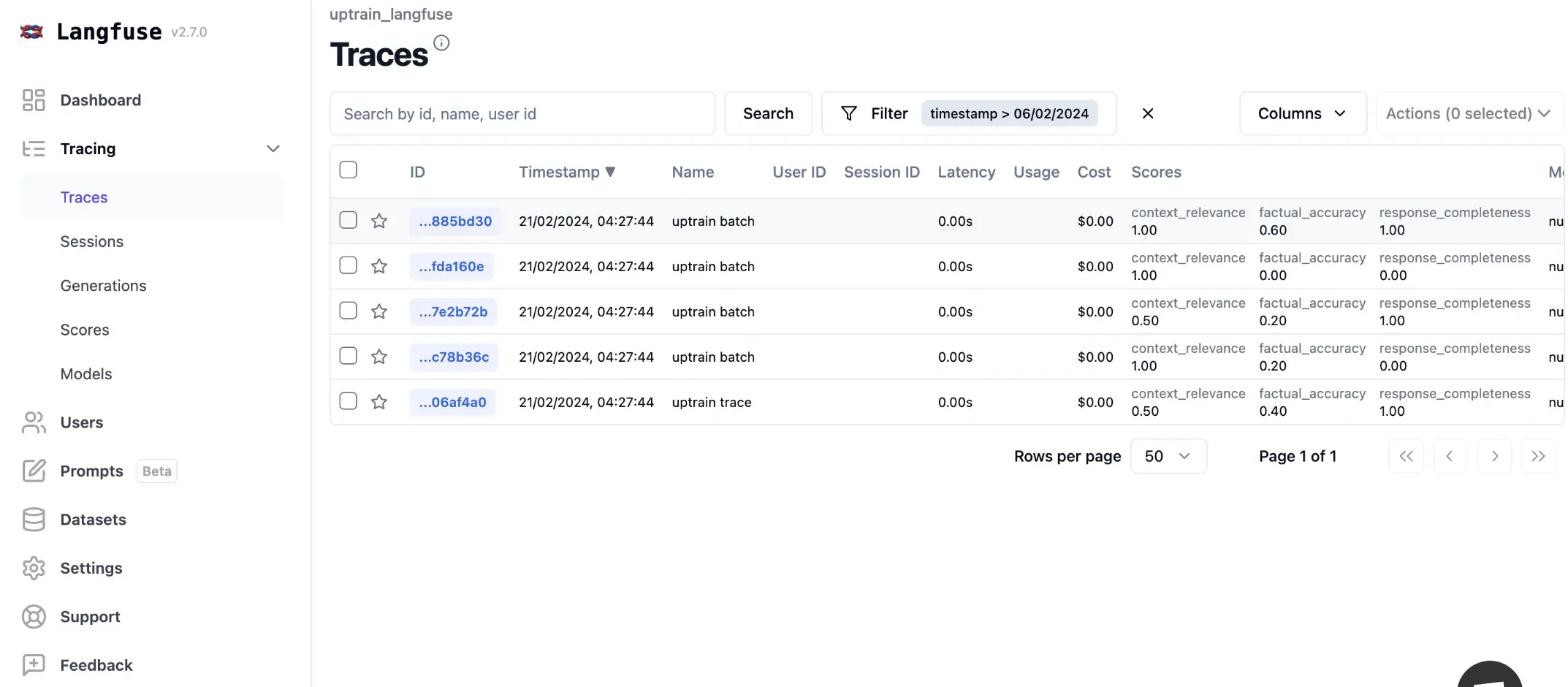This screenshot has width=1568, height=687.
Task: Click the Tracing list icon
Action: tap(34, 149)
